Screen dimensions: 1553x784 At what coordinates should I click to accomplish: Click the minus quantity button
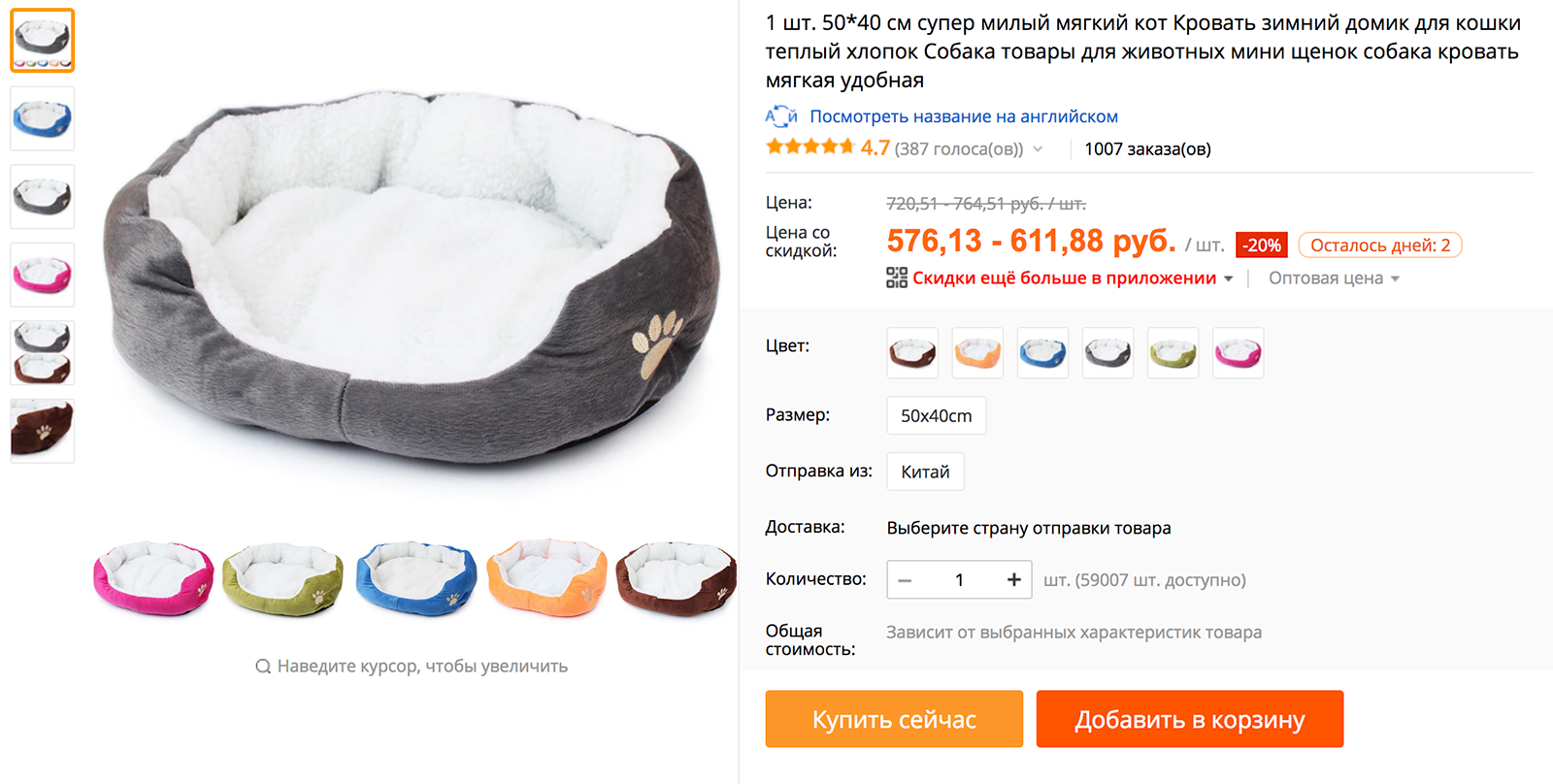tap(906, 580)
